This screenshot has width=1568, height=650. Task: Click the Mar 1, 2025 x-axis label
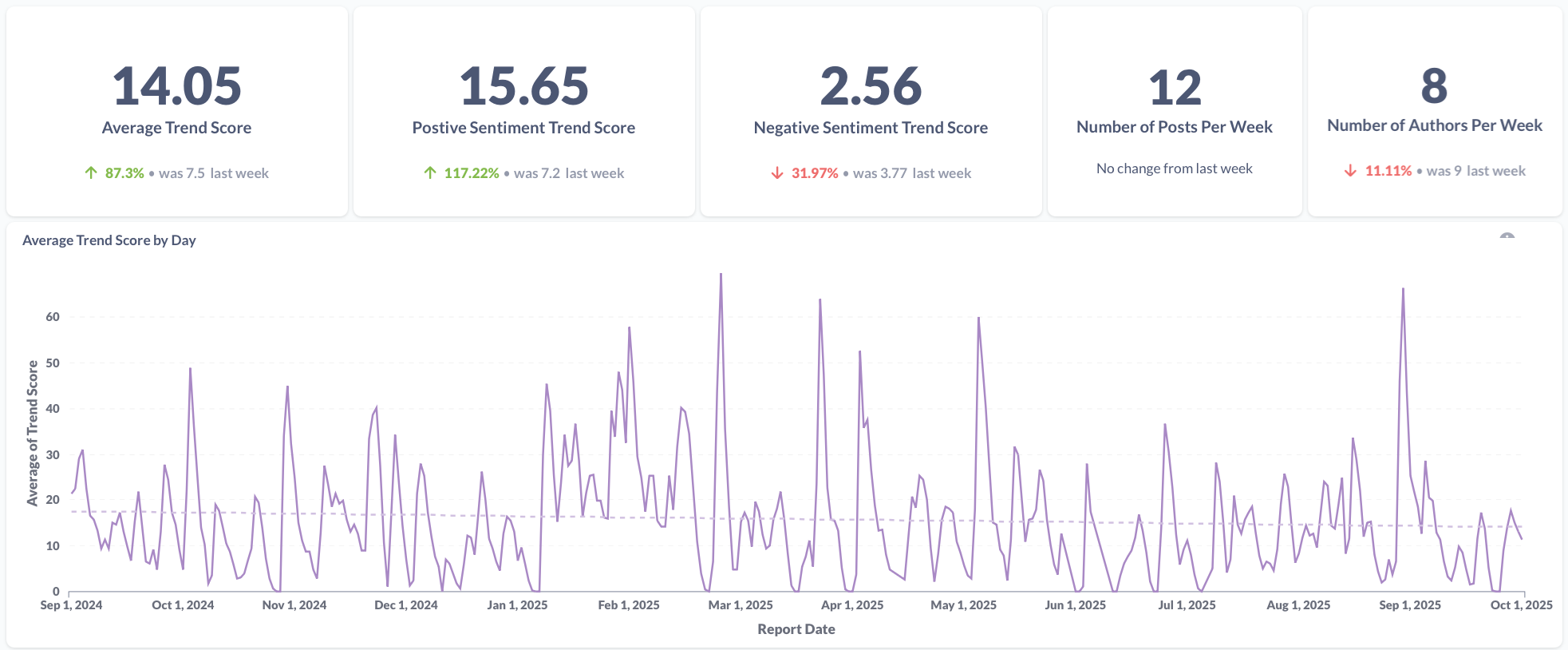pos(741,605)
